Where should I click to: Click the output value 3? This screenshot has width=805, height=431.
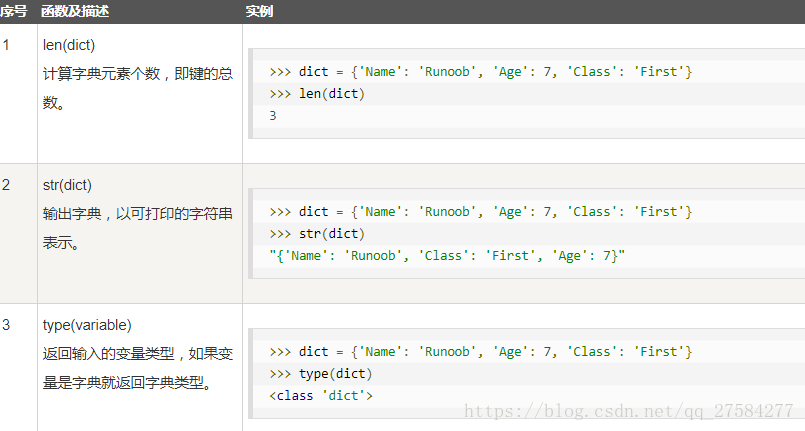[x=273, y=116]
